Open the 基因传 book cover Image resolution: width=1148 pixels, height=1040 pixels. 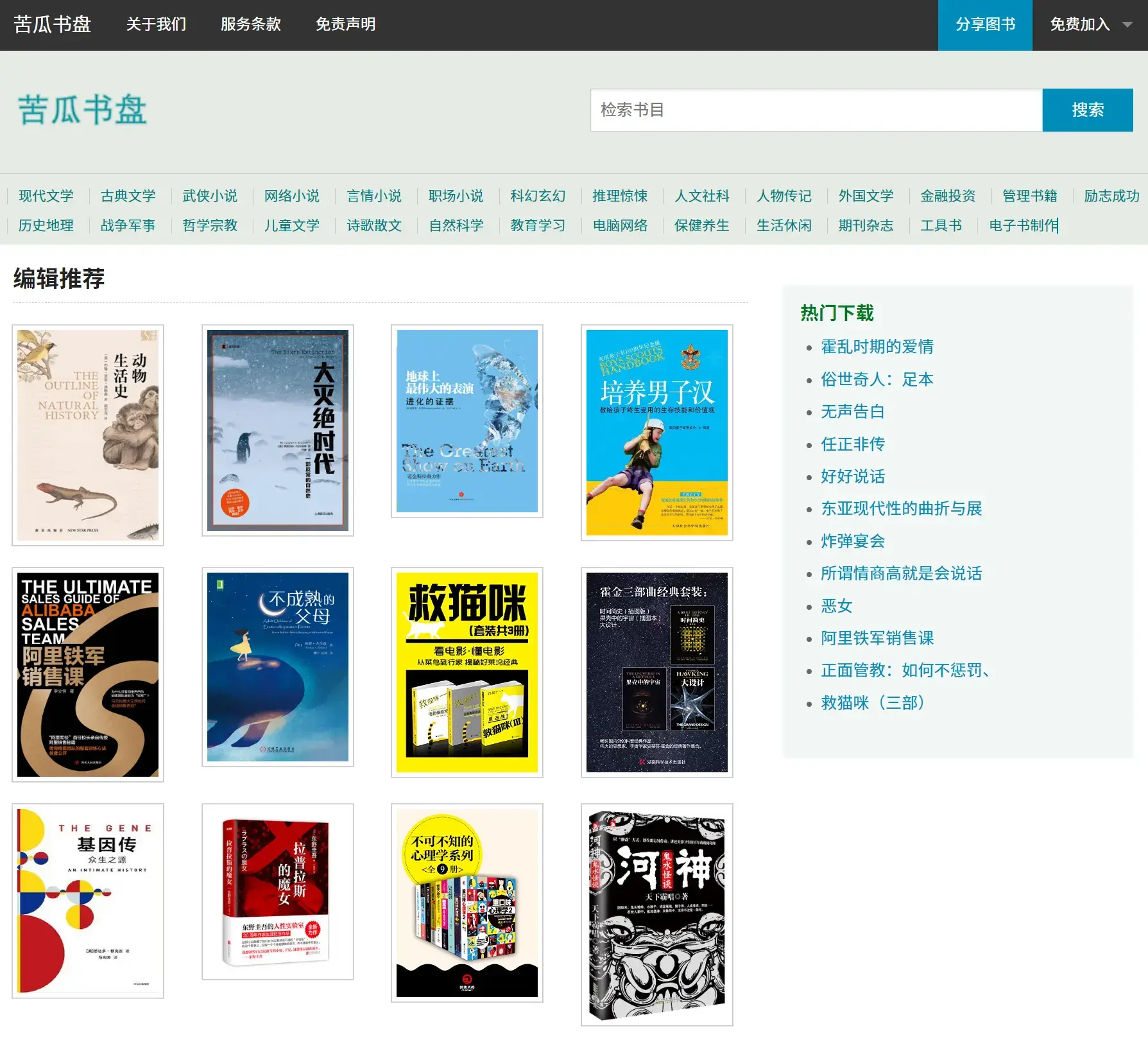click(x=88, y=900)
